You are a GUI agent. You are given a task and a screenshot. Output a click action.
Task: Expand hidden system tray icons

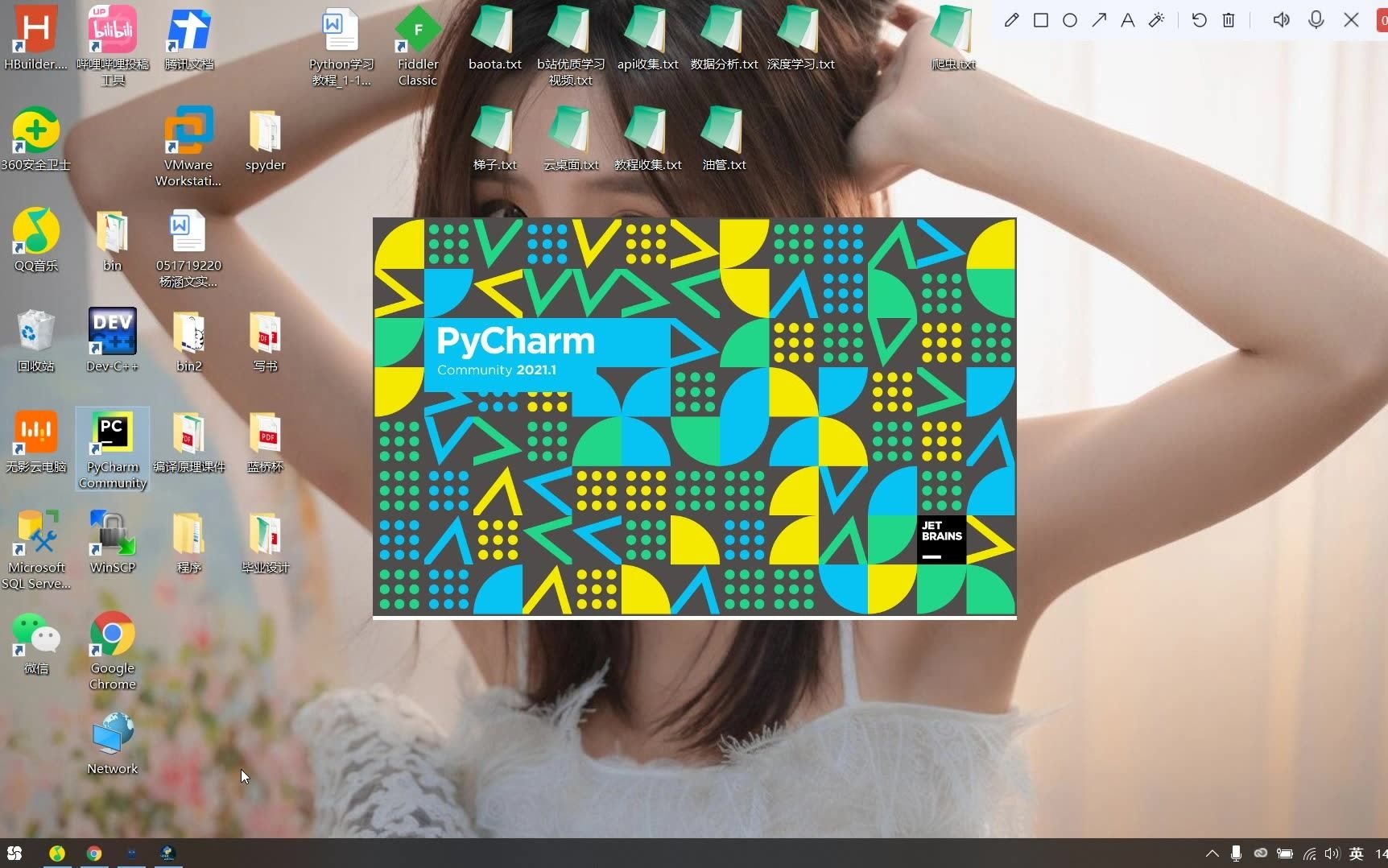coord(1212,854)
